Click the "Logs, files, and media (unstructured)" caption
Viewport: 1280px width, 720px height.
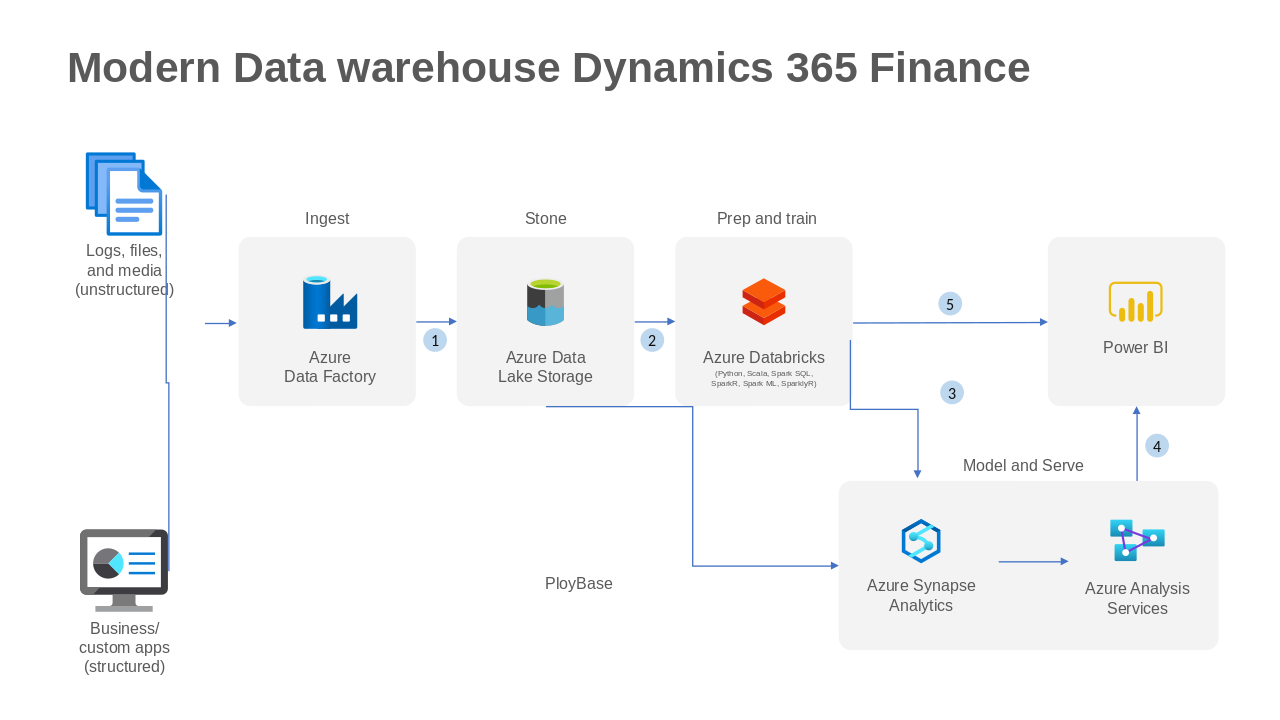point(124,270)
